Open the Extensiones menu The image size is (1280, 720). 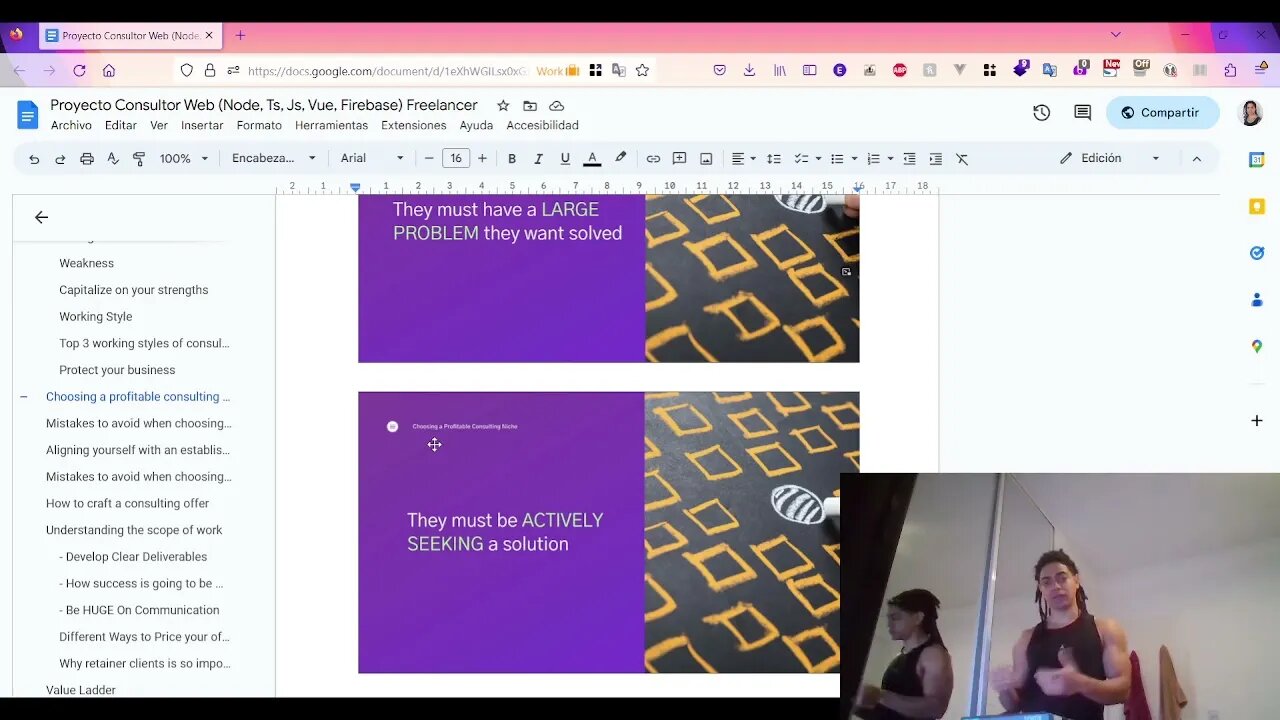[x=414, y=126]
